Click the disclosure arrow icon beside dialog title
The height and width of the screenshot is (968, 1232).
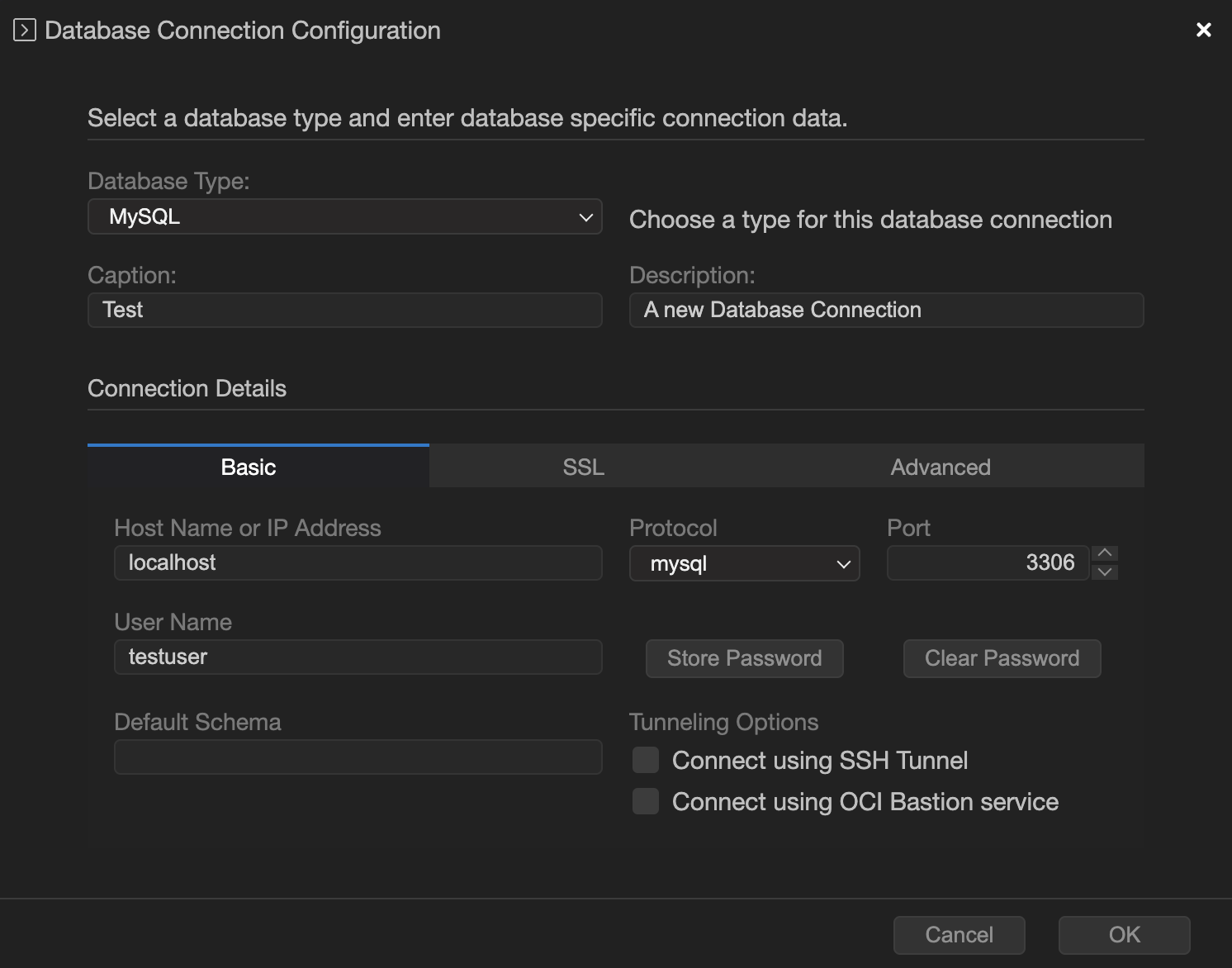23,30
